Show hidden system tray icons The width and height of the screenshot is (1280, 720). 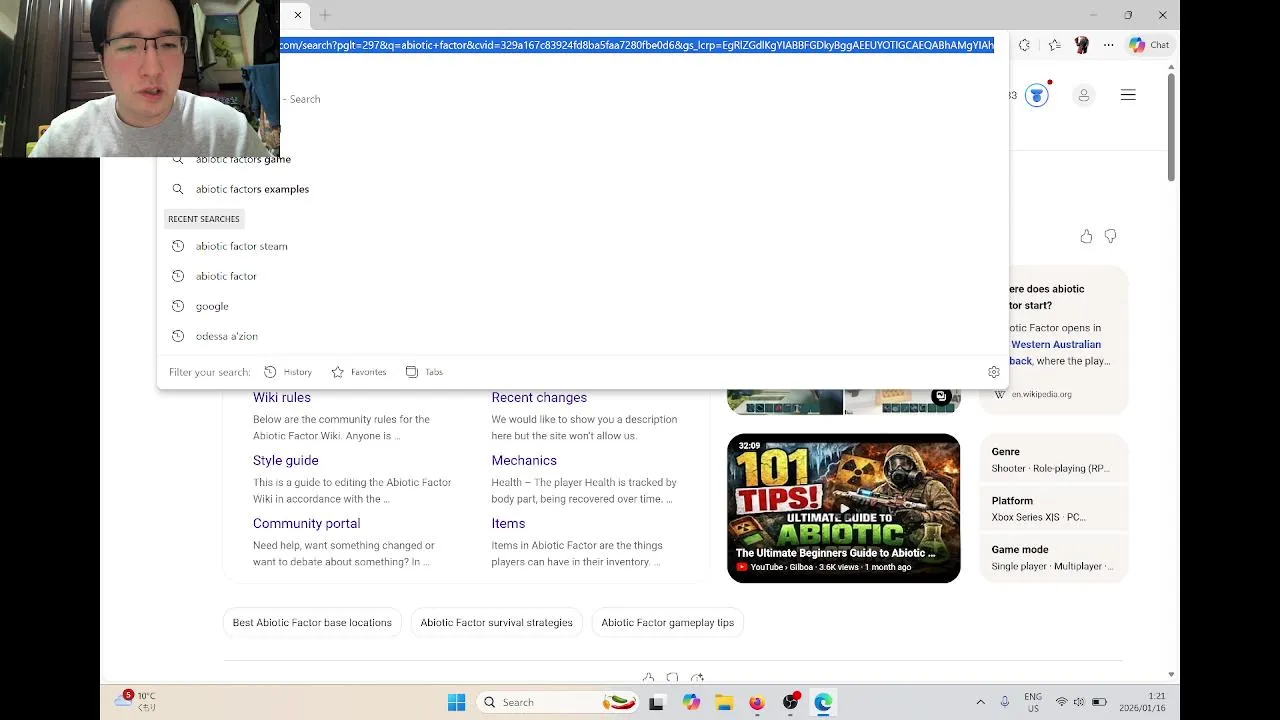tap(980, 702)
